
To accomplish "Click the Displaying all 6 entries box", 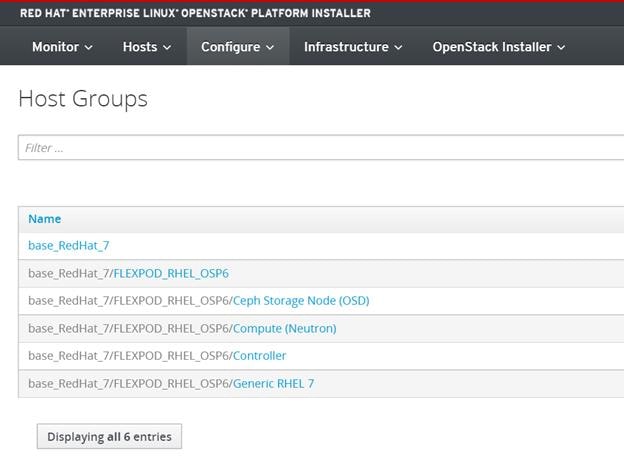I will [x=109, y=436].
